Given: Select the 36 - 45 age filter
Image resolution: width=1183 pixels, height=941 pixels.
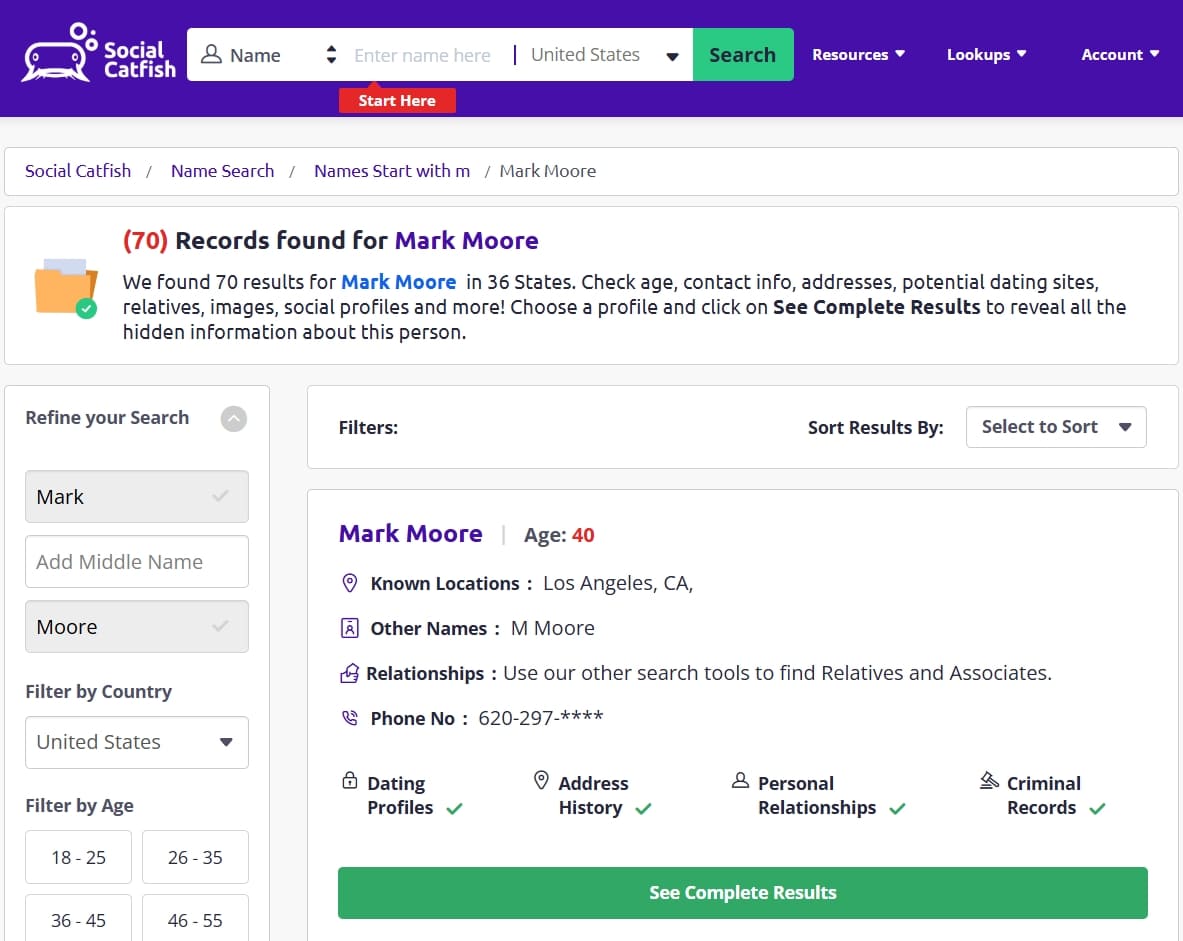Looking at the screenshot, I should pos(78,919).
